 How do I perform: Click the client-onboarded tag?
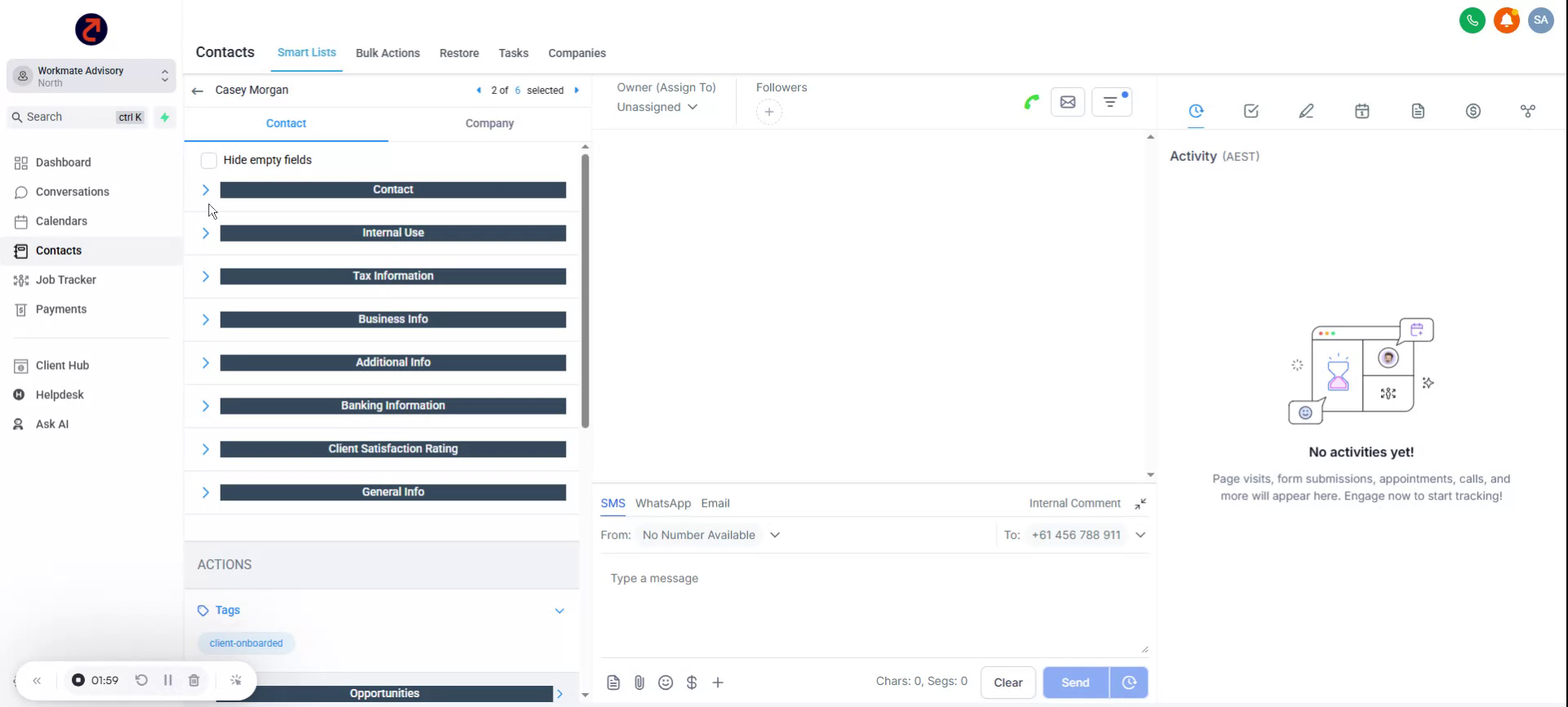click(x=246, y=643)
